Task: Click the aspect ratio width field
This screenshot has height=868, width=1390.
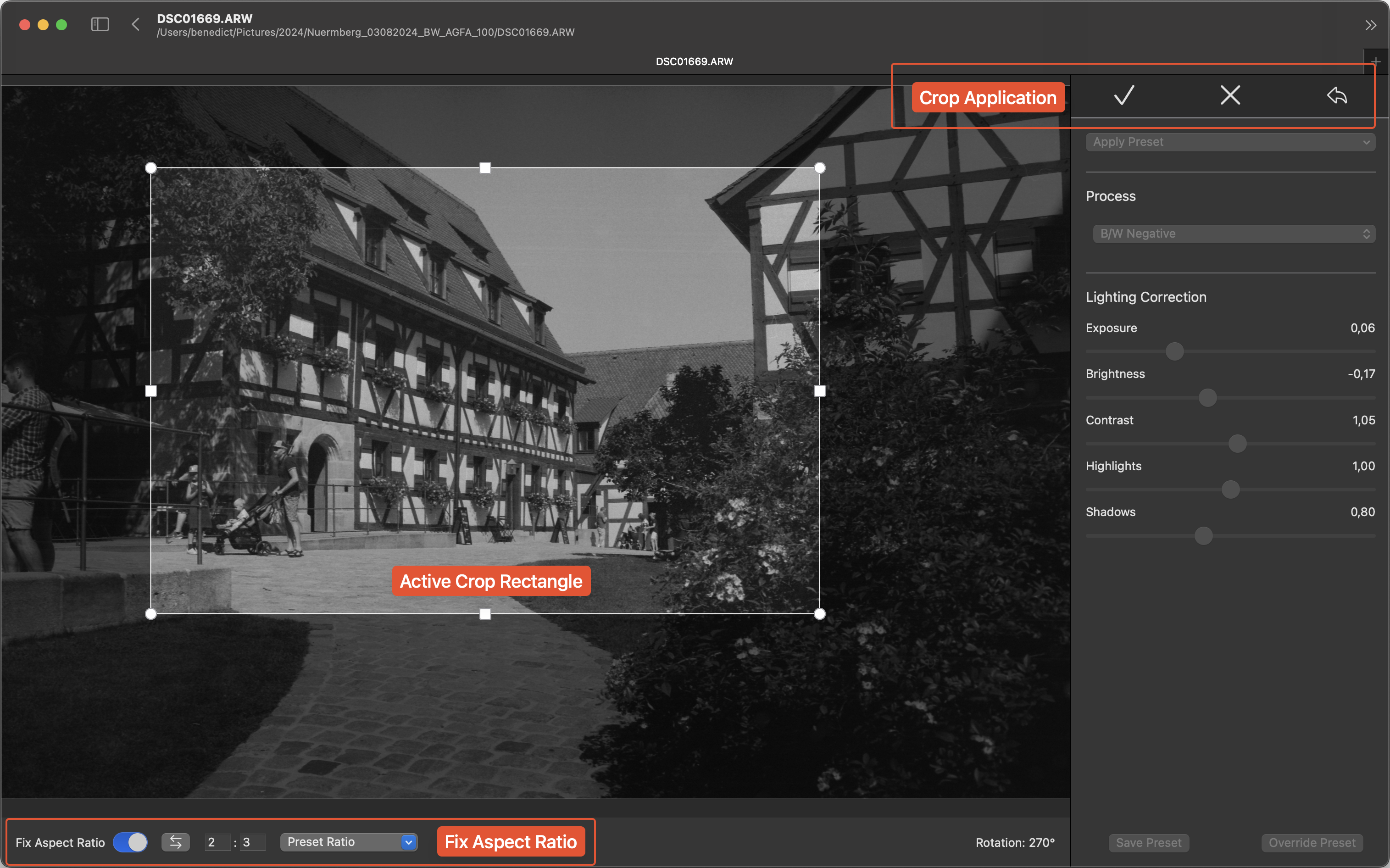Action: point(217,842)
